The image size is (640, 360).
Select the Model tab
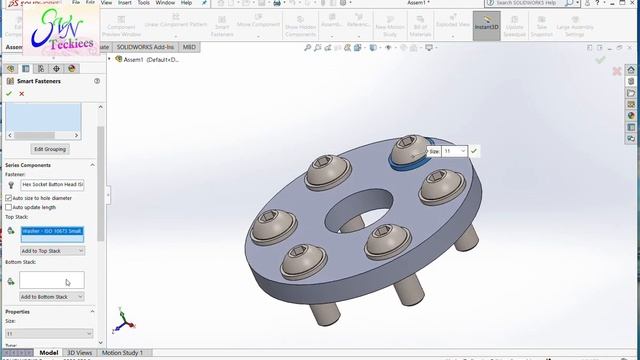(x=49, y=352)
